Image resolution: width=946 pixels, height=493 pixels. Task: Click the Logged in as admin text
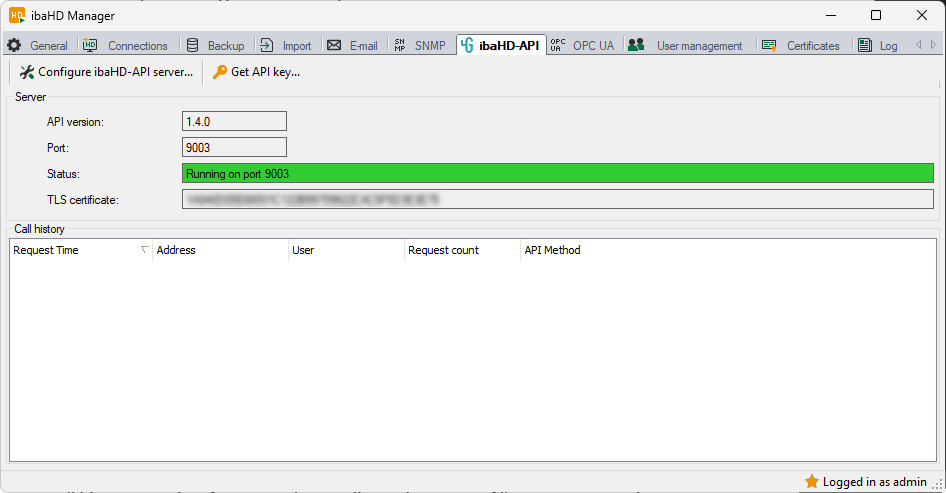(874, 482)
